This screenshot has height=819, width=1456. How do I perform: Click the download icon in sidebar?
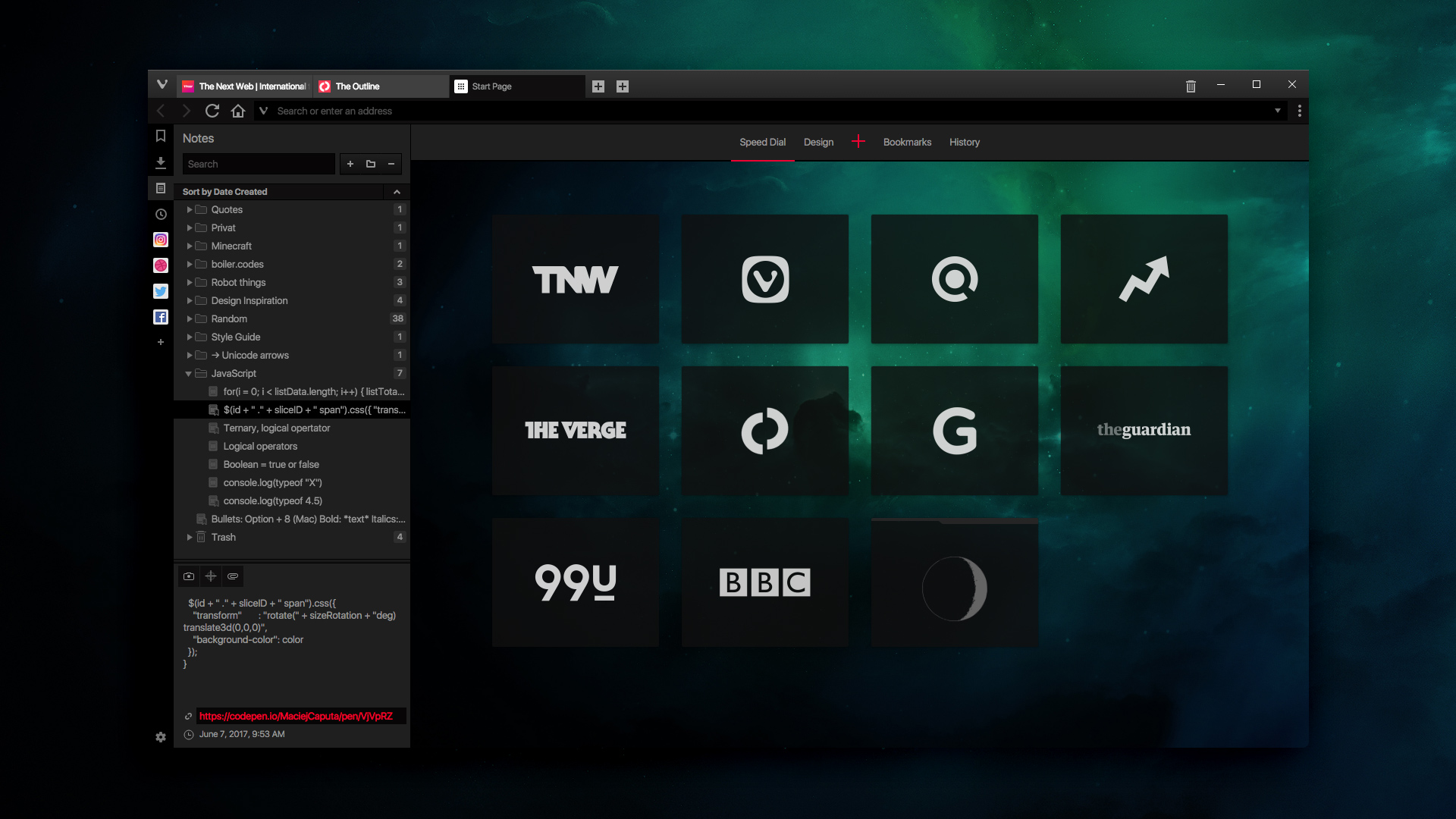160,163
